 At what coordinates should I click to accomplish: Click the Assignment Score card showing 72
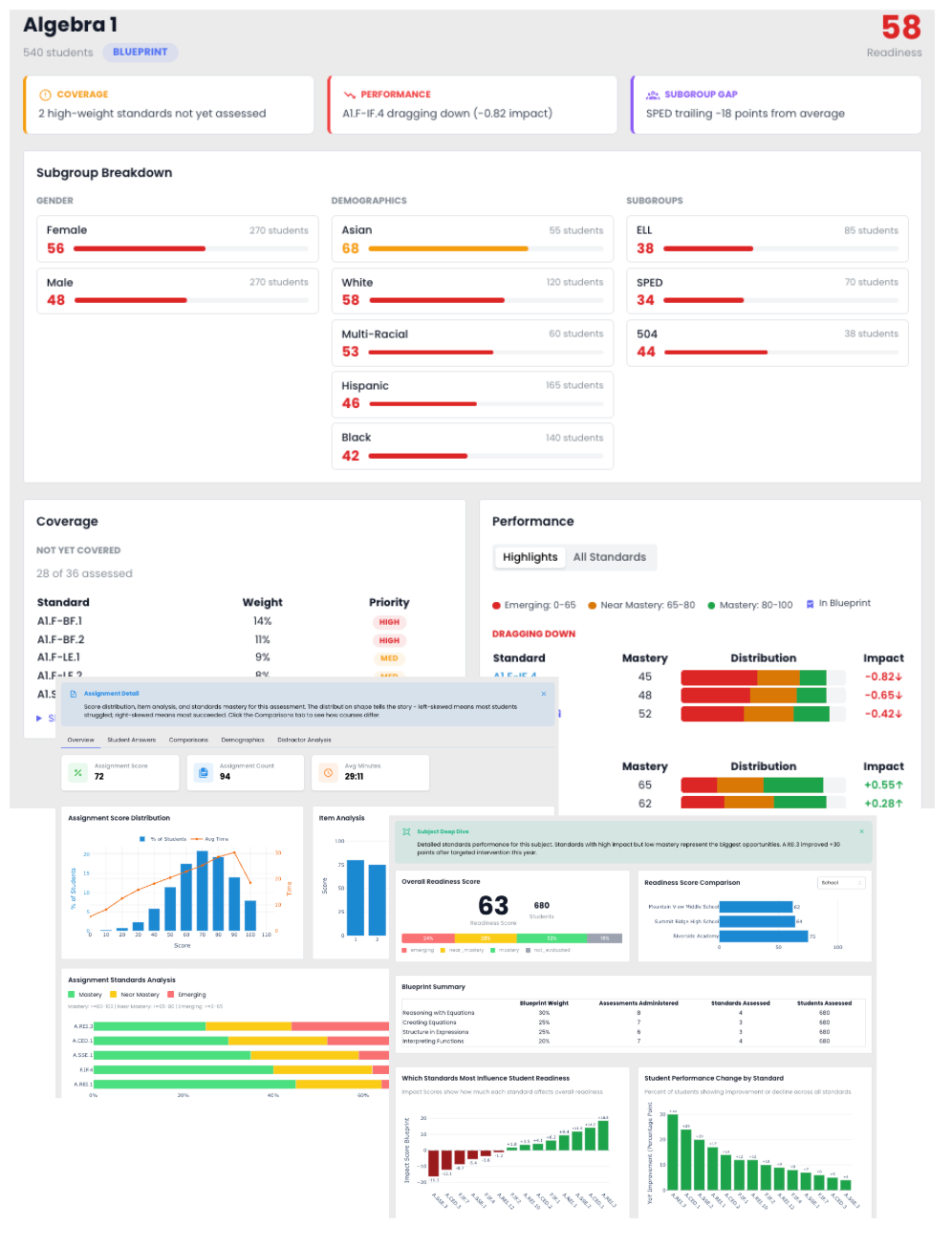120,772
